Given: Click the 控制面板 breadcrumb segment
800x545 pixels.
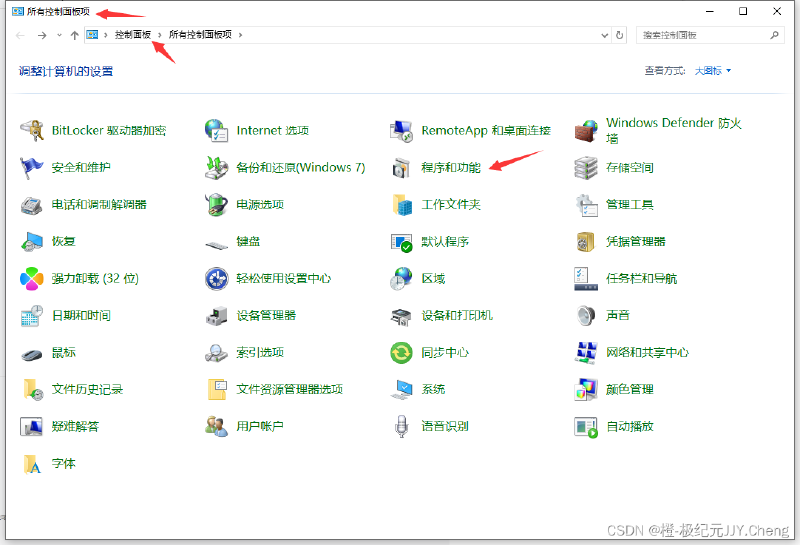Looking at the screenshot, I should tap(133, 35).
